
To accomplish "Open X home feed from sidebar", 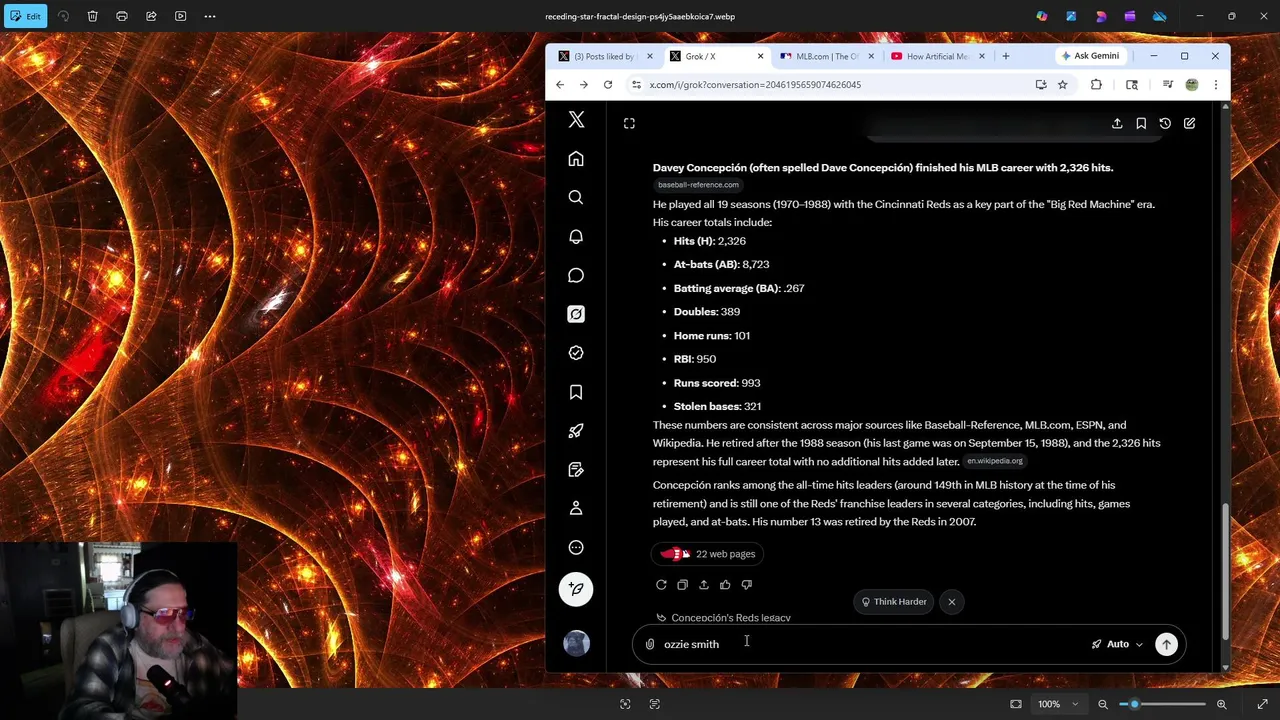I will pyautogui.click(x=576, y=159).
